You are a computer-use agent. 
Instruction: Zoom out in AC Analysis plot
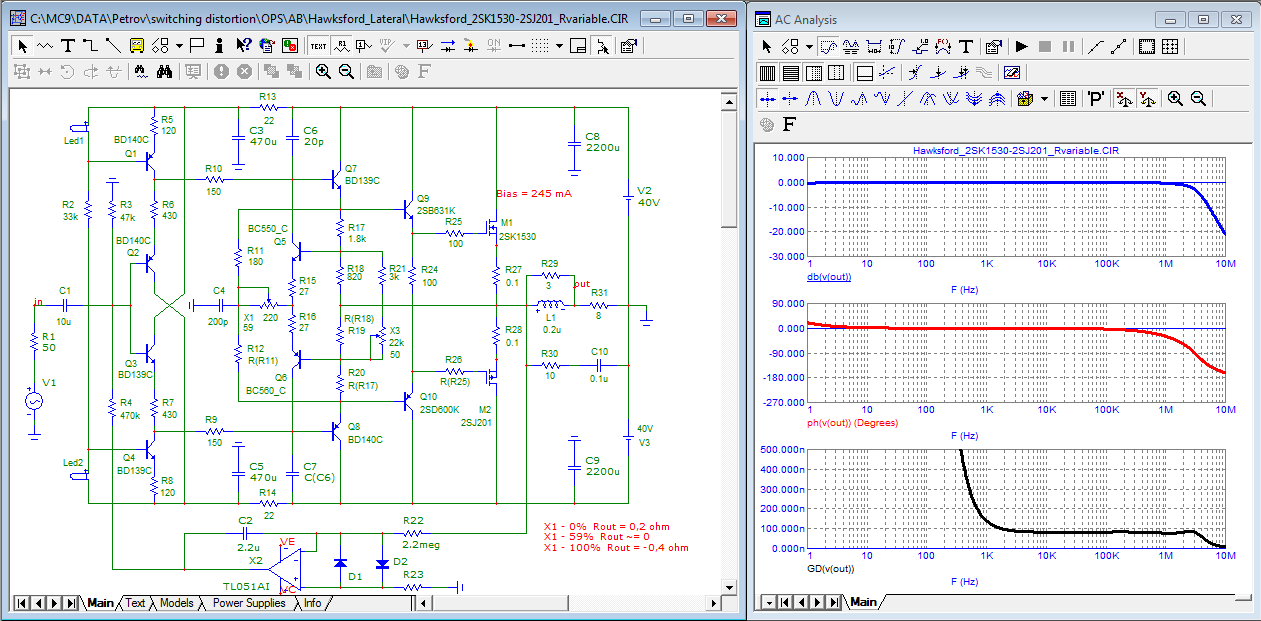point(1198,98)
